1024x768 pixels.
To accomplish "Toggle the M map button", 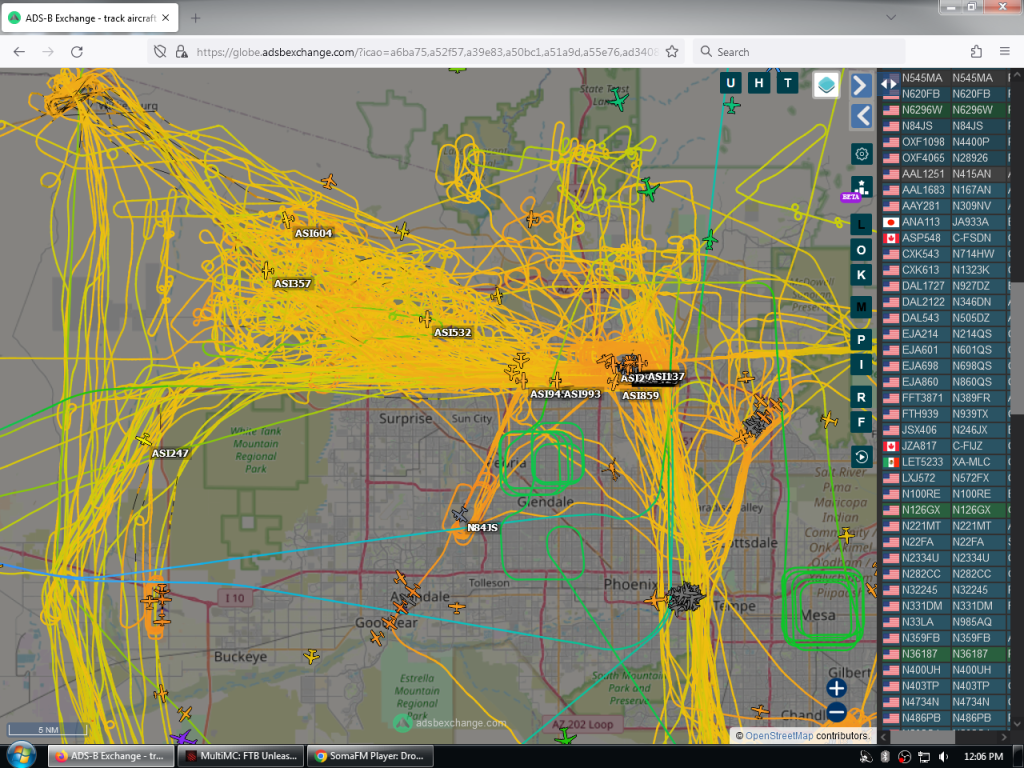I will click(861, 307).
